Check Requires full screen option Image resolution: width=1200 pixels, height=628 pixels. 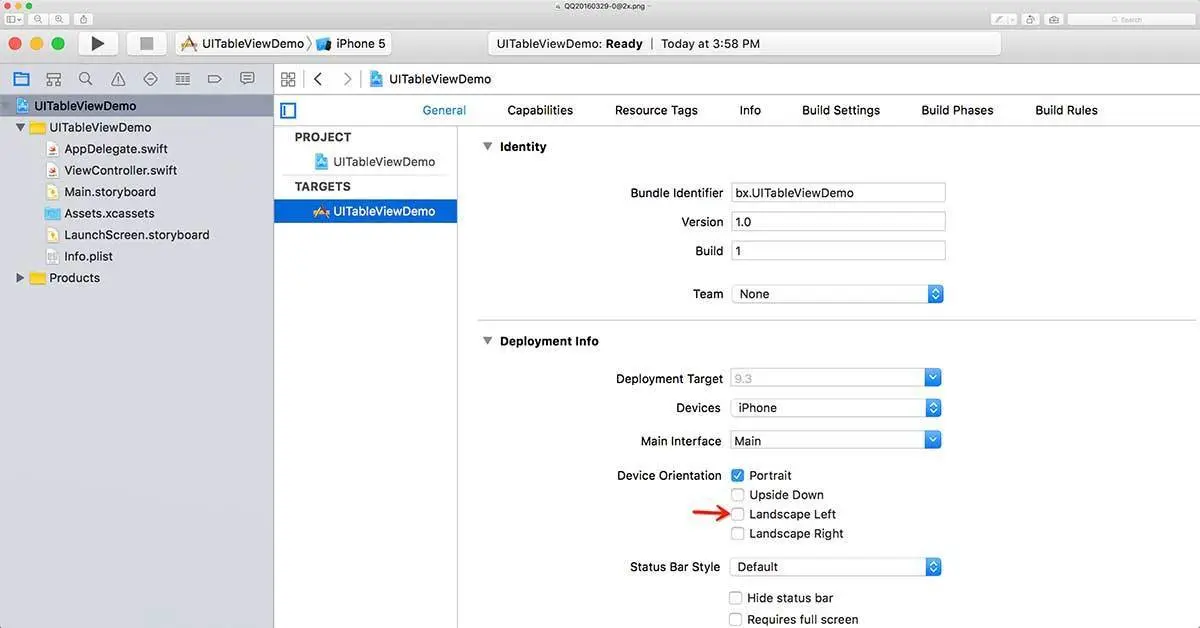point(737,619)
